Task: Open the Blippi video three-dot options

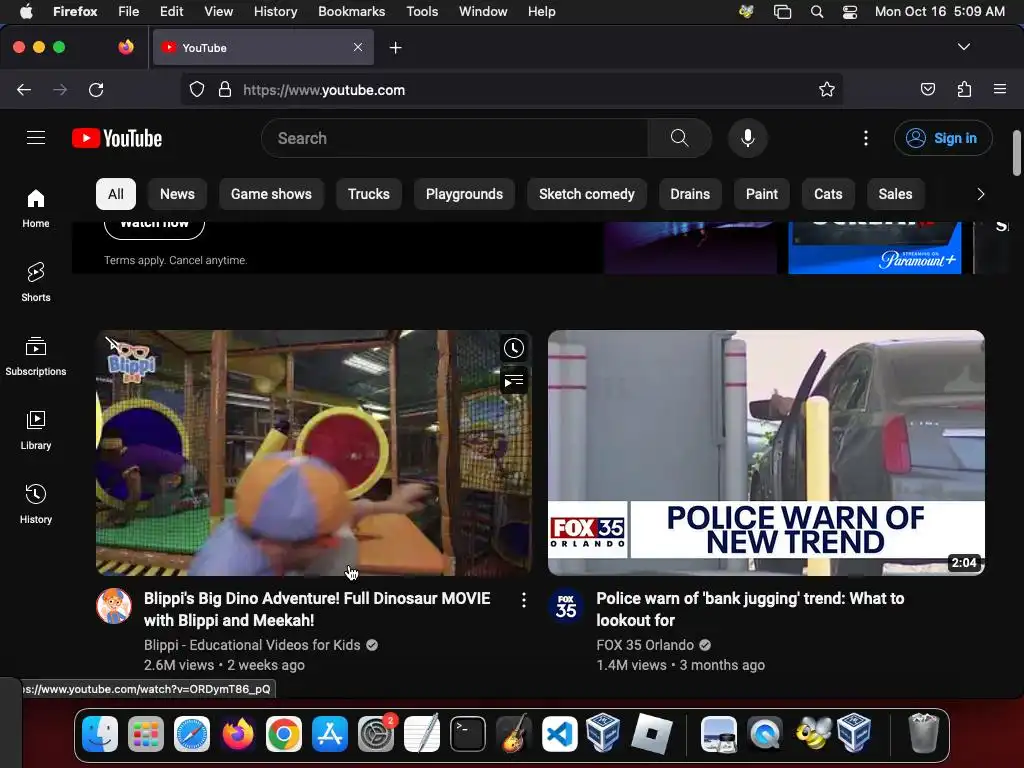Action: click(x=524, y=600)
